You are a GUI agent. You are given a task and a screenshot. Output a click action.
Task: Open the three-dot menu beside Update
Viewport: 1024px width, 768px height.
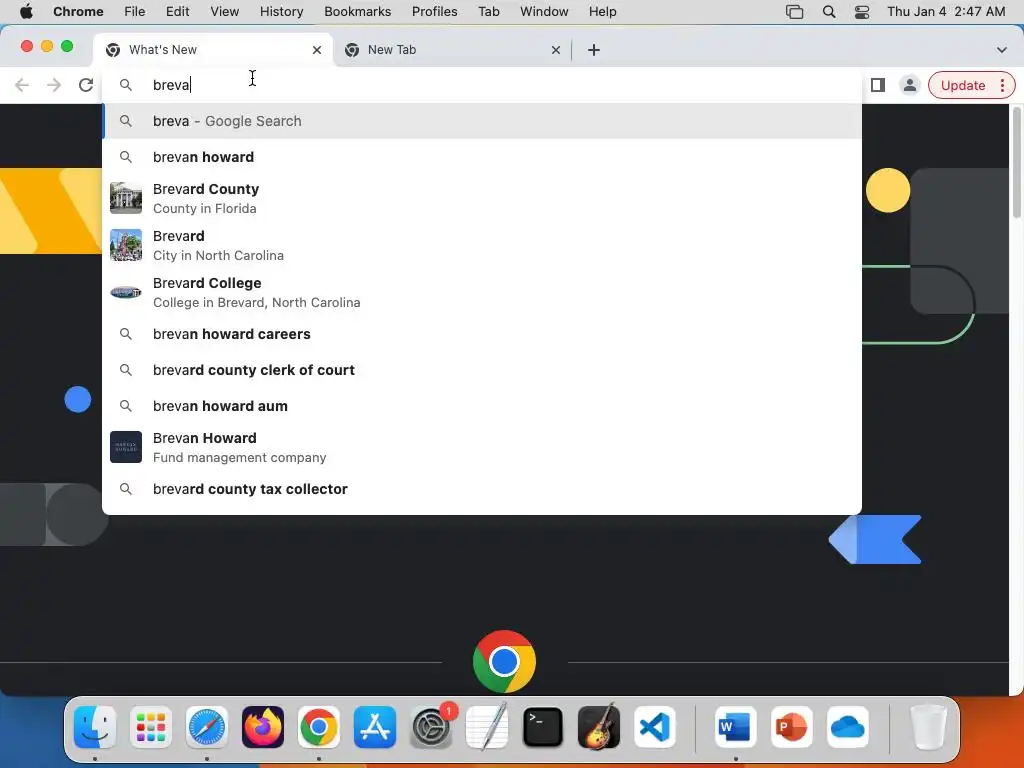tap(1002, 86)
